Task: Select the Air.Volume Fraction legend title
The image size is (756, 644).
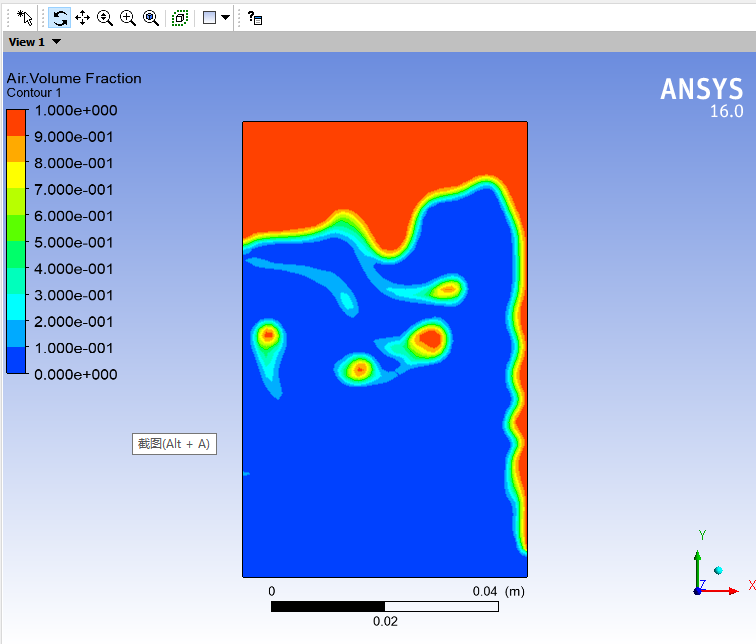Action: pyautogui.click(x=74, y=78)
